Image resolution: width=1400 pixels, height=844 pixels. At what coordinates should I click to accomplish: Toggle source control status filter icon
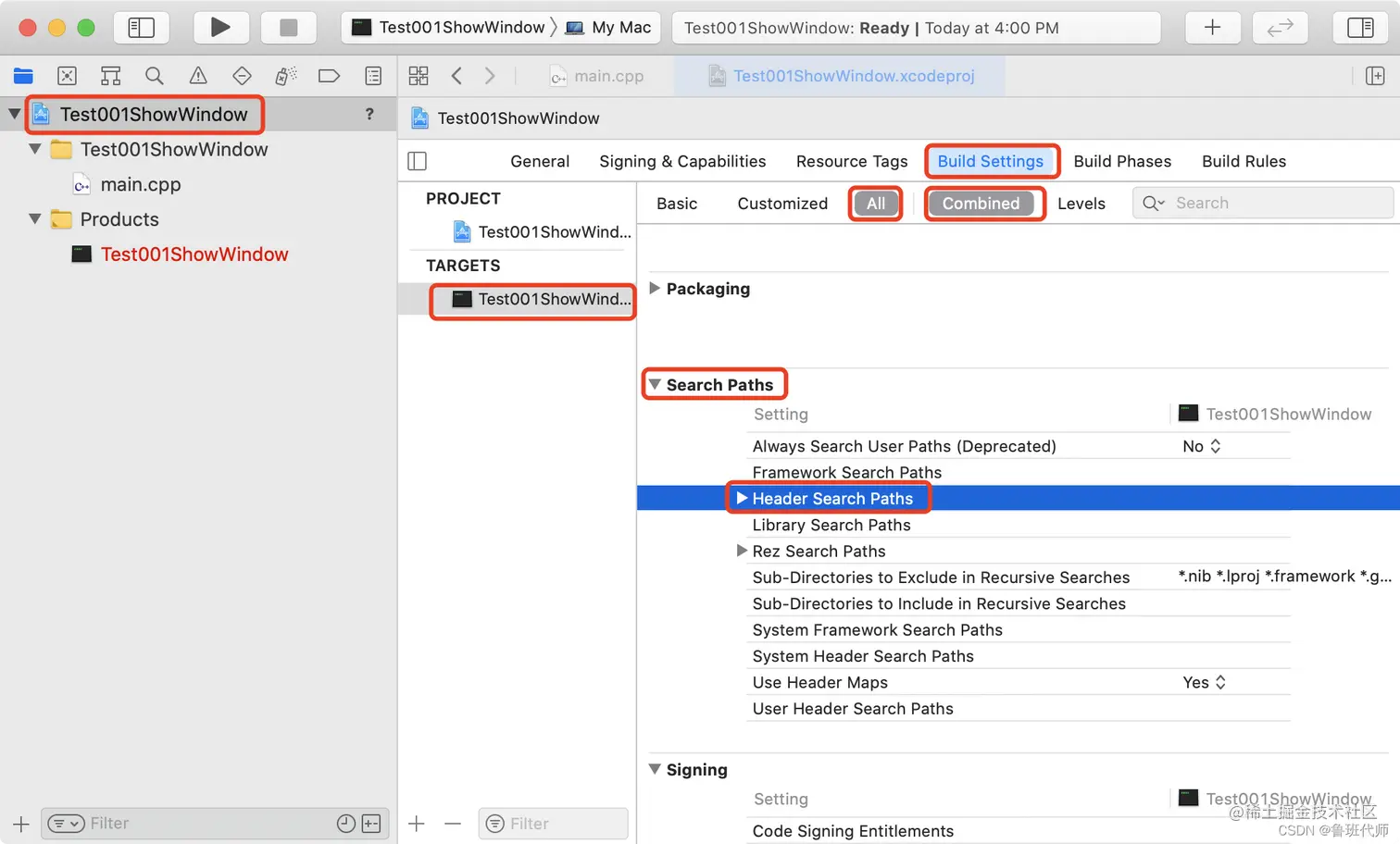coord(371,824)
